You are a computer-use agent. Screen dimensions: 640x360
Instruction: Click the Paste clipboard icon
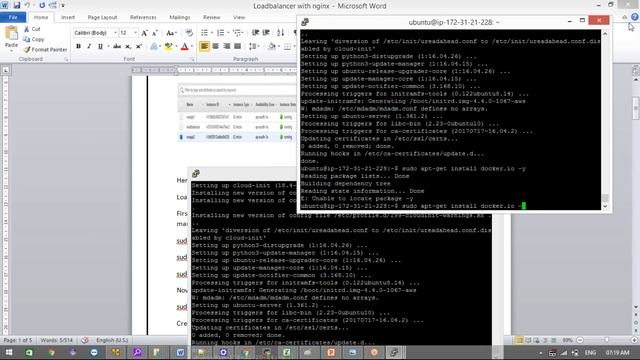coord(11,33)
